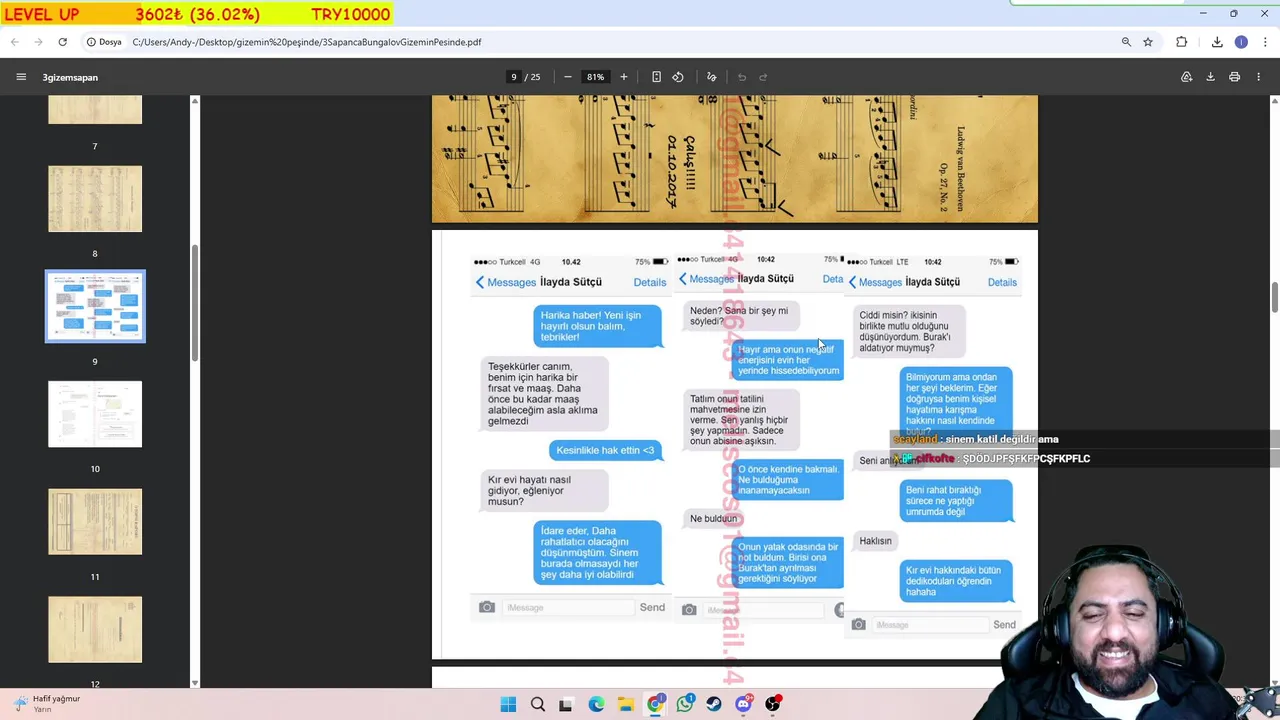Click the undo annotation icon
Screen dimensions: 1280x720
point(742,77)
